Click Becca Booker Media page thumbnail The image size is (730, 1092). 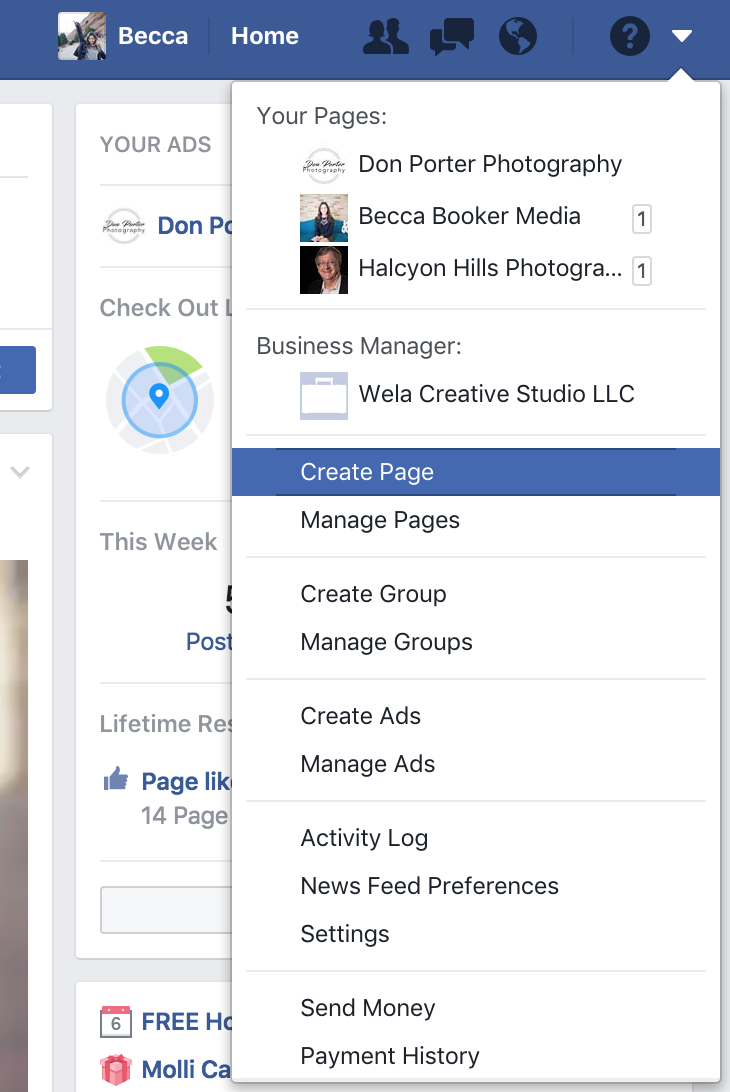coord(324,218)
